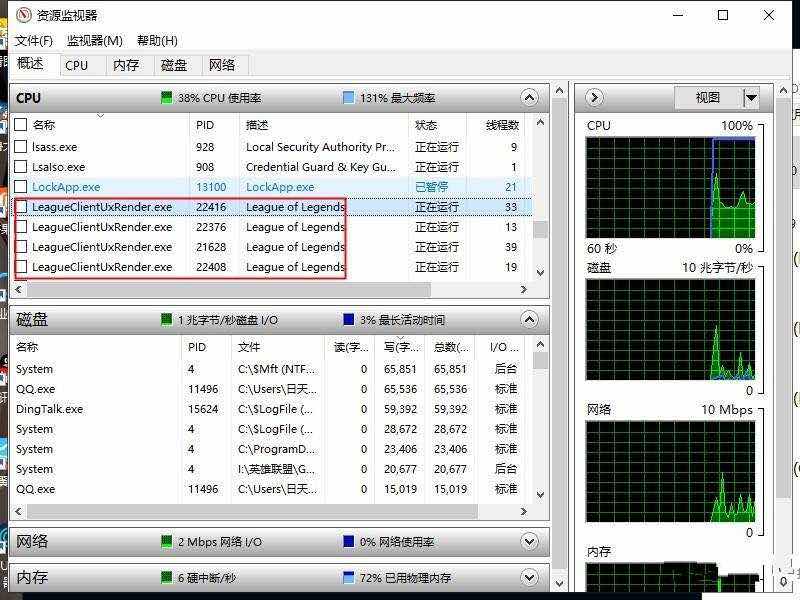Collapse the CPU section chevron

529,97
